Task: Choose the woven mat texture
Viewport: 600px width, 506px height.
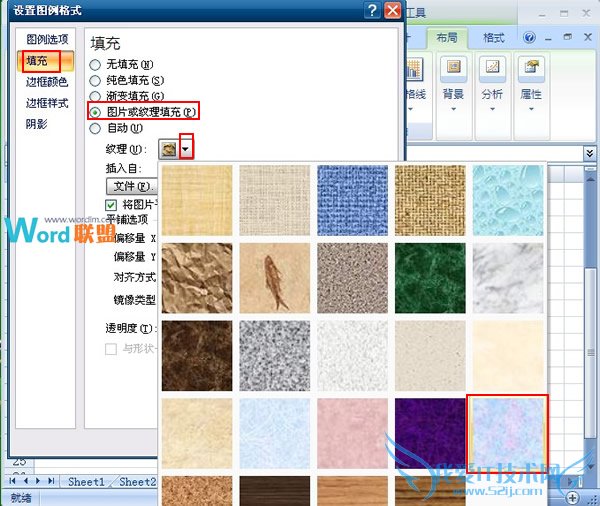Action: pyautogui.click(x=430, y=200)
